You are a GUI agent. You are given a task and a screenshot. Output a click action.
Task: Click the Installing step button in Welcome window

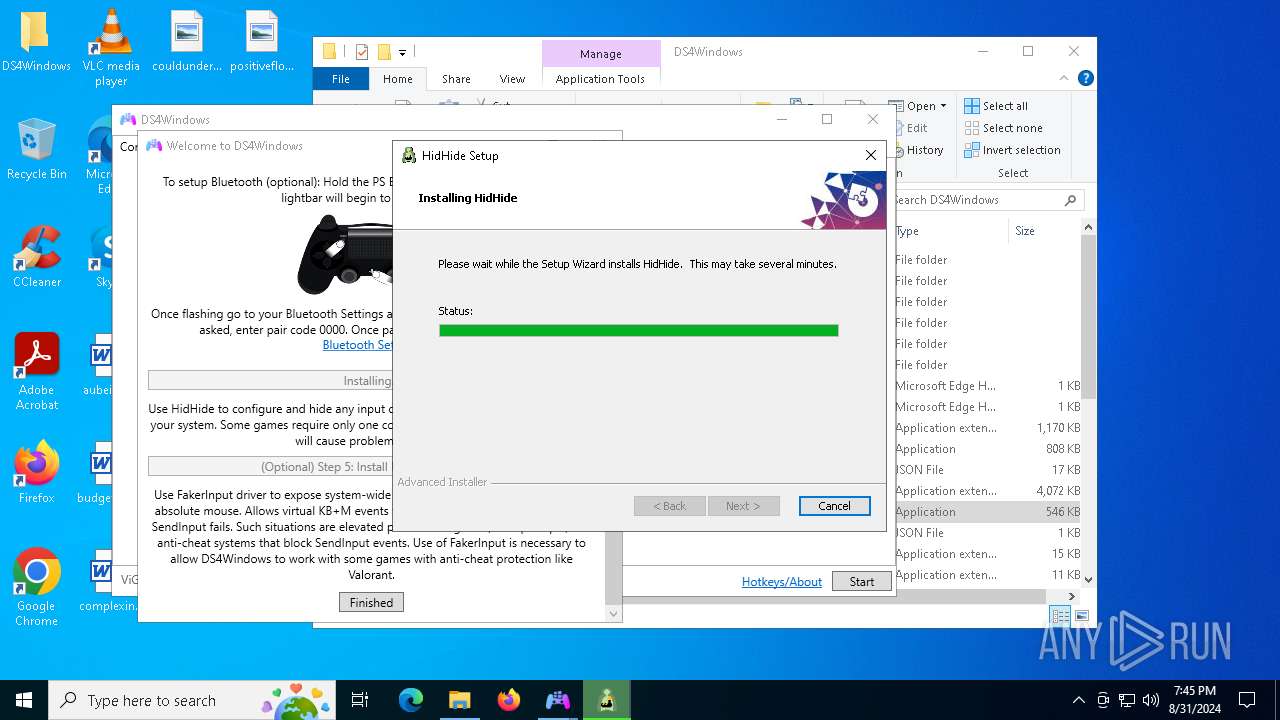click(x=270, y=381)
